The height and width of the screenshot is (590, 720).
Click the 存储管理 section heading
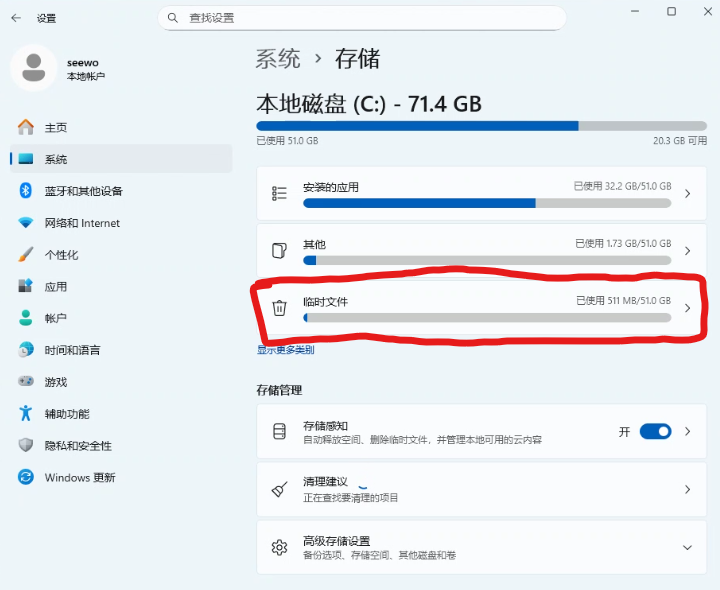tap(279, 390)
